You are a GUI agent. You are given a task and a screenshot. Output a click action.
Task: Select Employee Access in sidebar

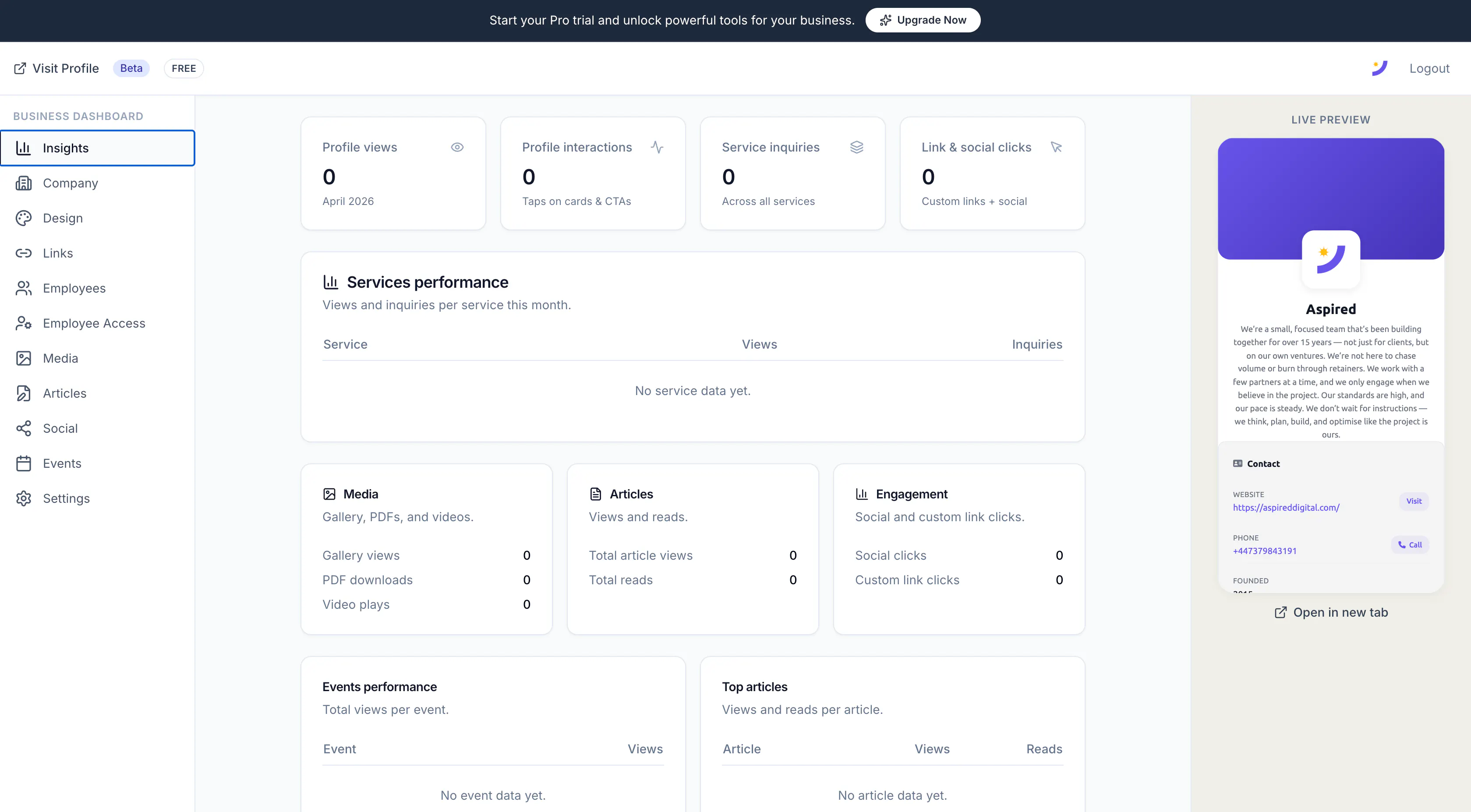[98, 323]
